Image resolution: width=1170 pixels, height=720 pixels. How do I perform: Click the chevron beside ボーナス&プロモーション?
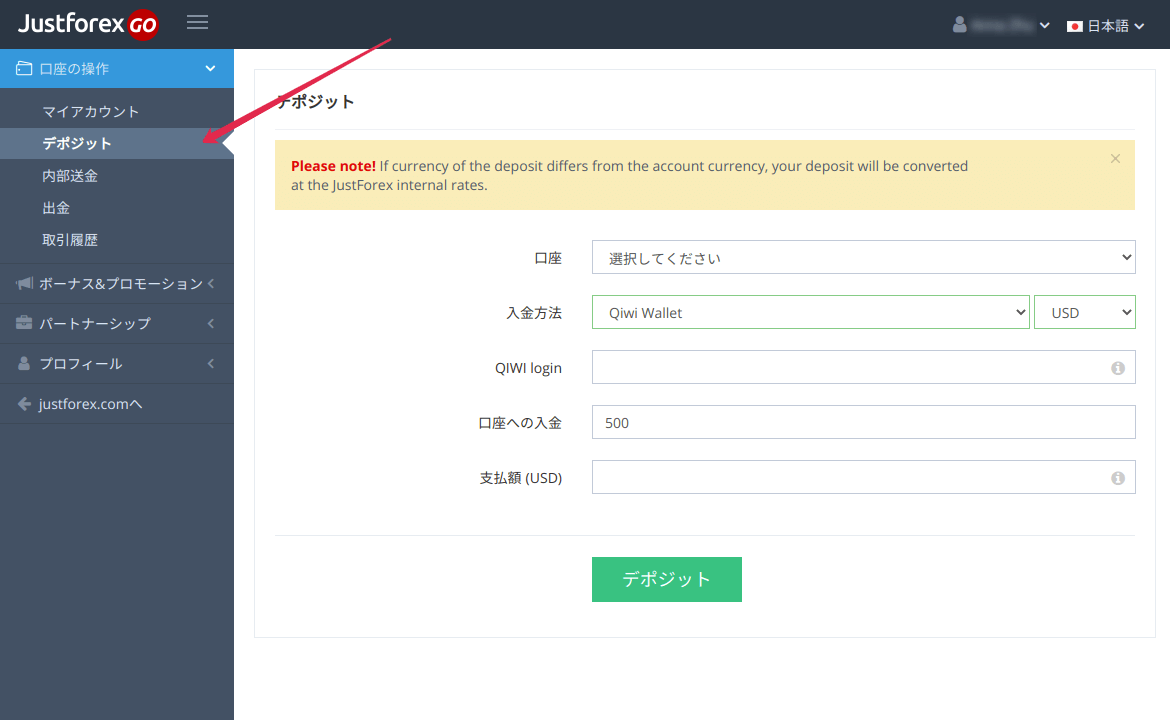[x=211, y=284]
